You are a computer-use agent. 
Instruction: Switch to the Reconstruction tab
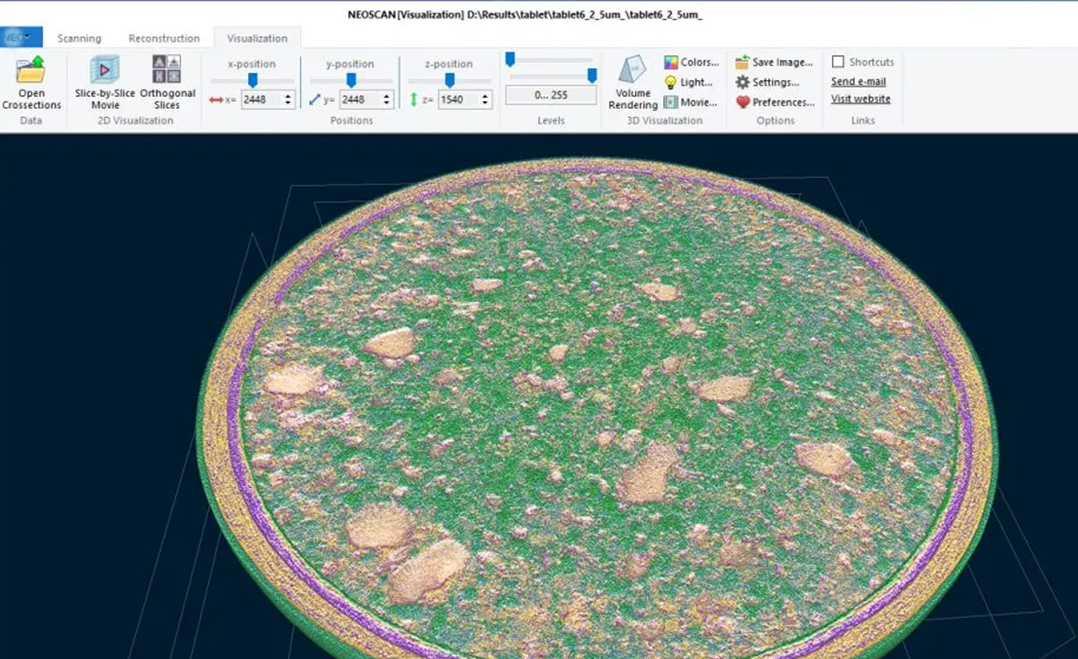[164, 38]
